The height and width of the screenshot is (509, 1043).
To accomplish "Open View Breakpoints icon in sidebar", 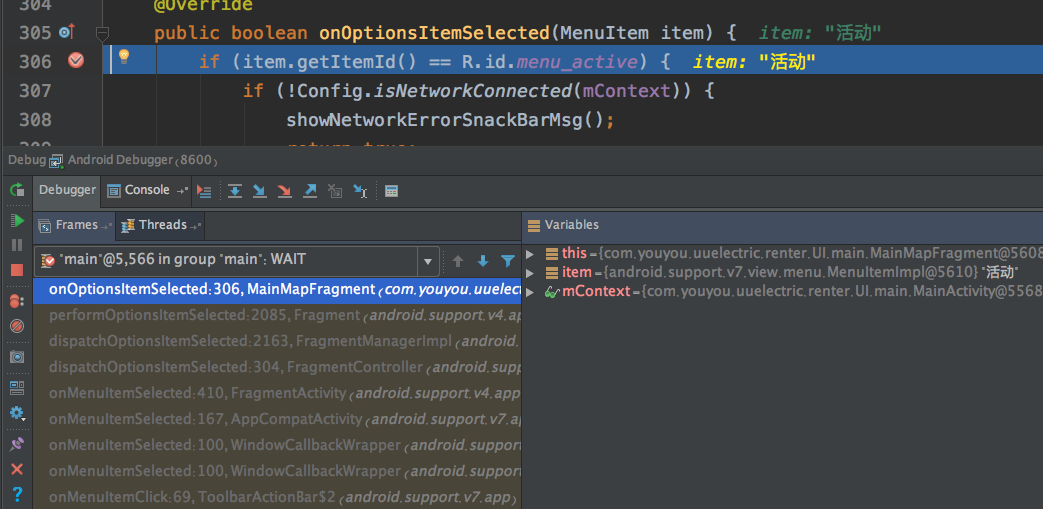I will click(17, 301).
